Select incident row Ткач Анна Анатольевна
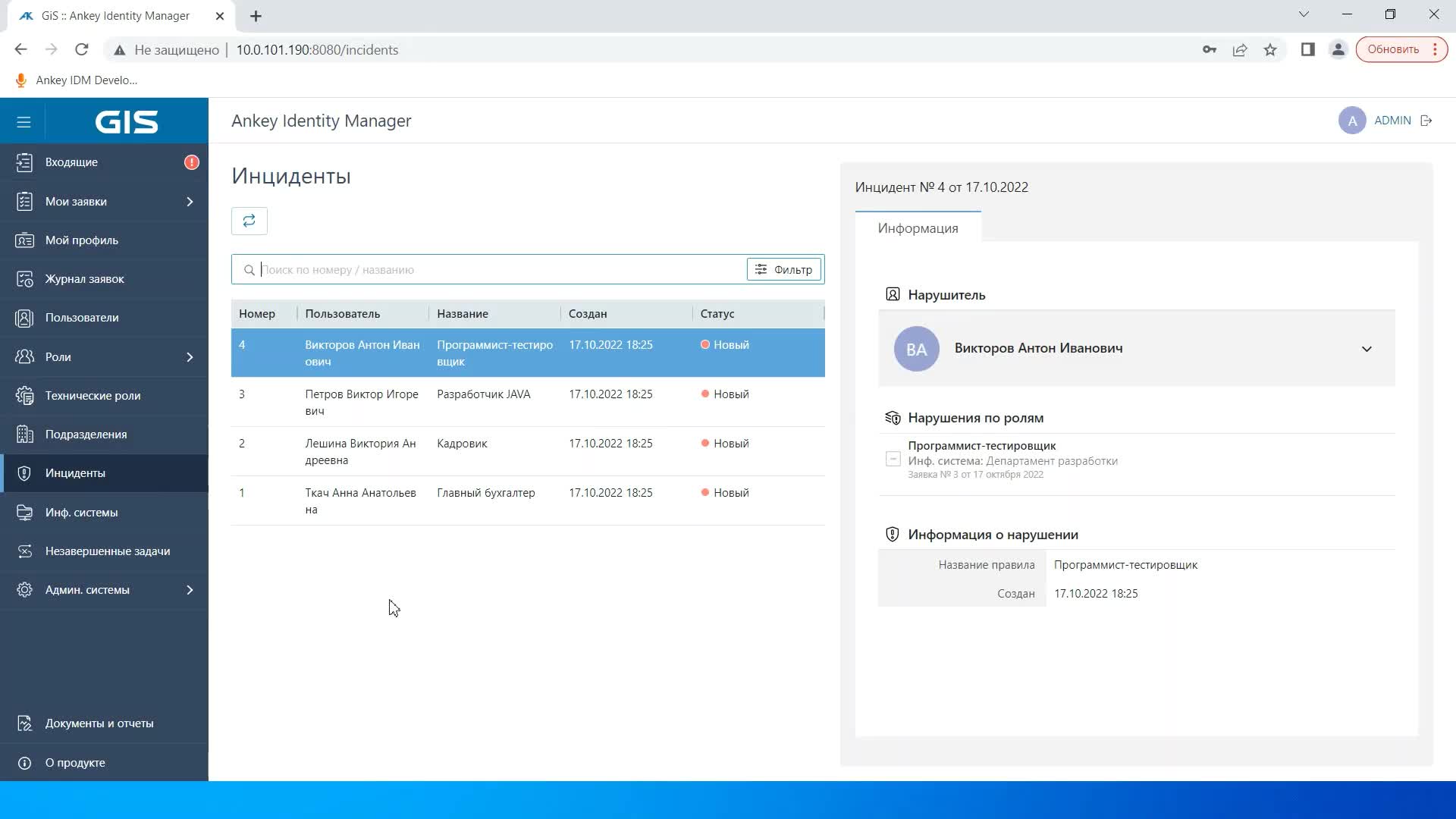The height and width of the screenshot is (819, 1456). (x=528, y=501)
